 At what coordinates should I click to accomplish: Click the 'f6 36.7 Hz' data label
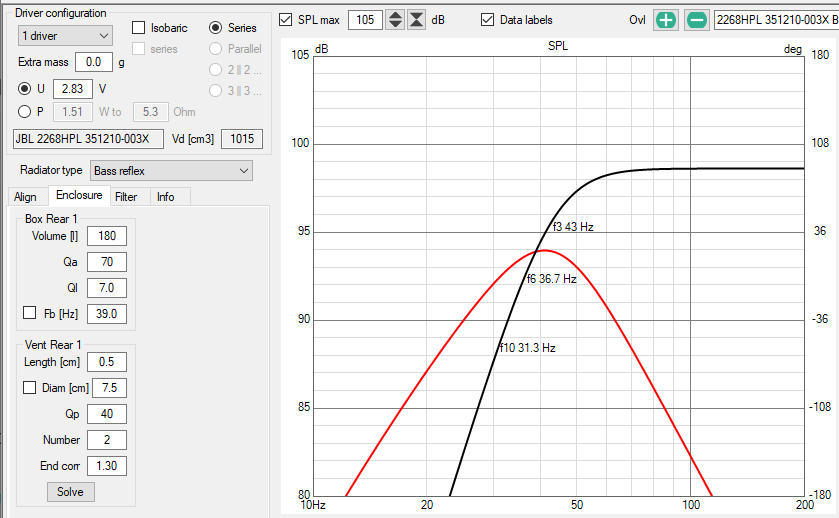(x=551, y=279)
